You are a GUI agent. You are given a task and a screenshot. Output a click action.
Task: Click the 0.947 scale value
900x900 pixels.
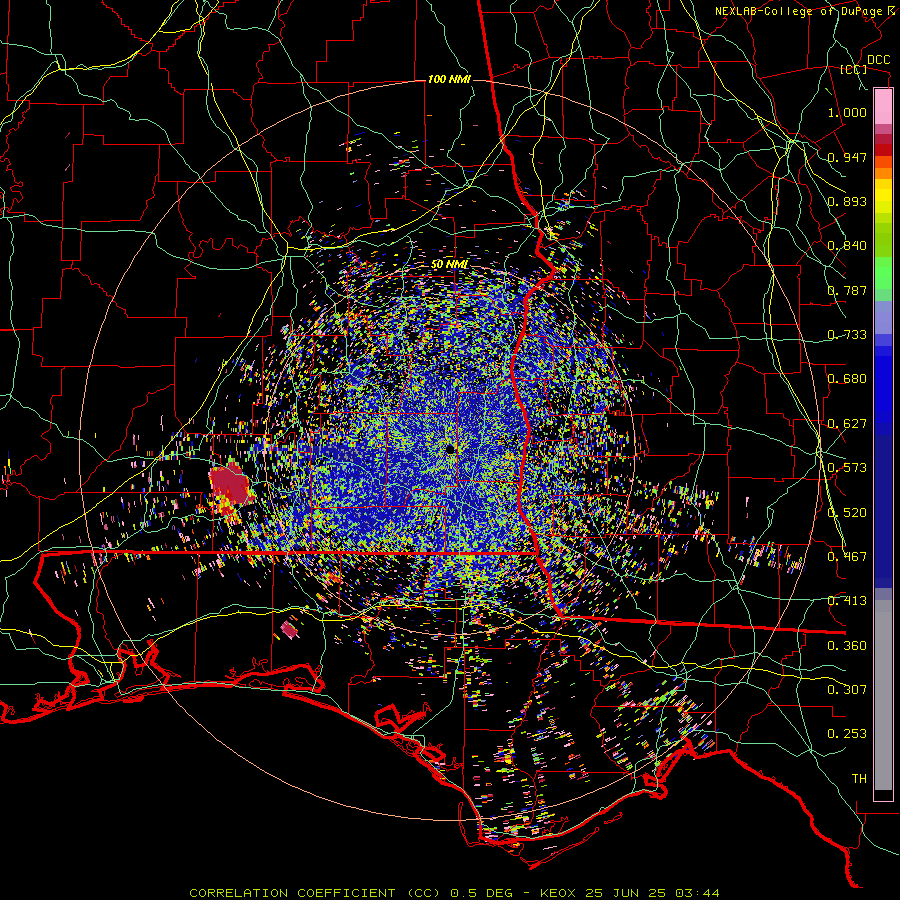(x=847, y=157)
